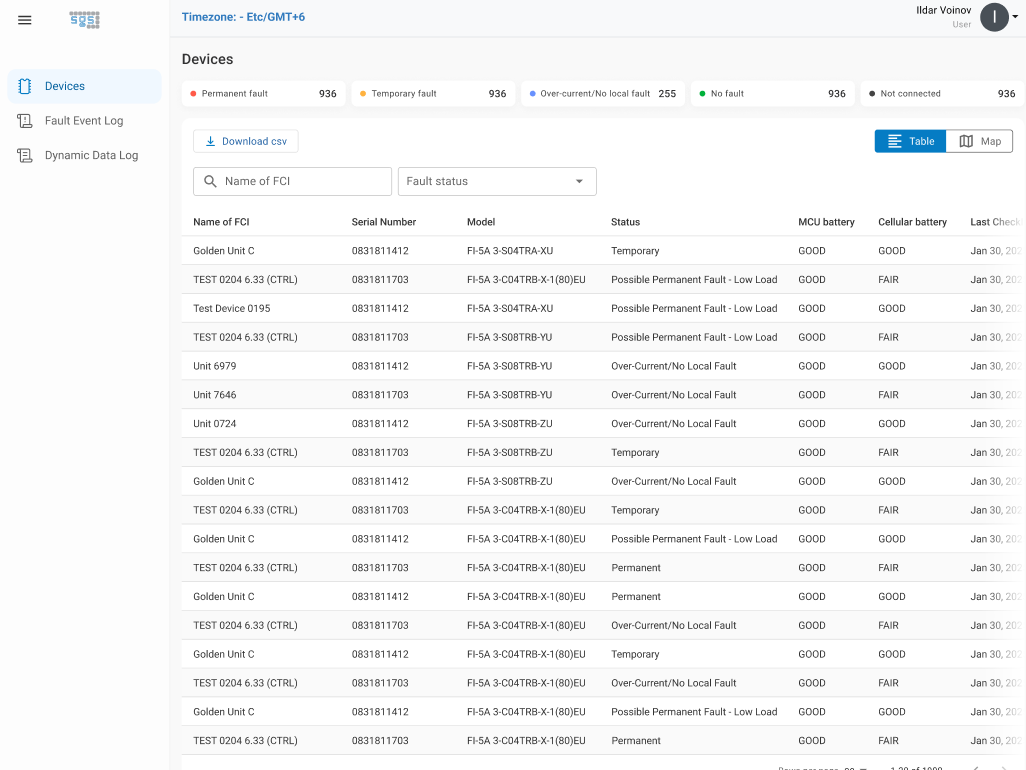Image resolution: width=1026 pixels, height=770 pixels.
Task: Click the Devices sidebar icon
Action: [x=25, y=86]
